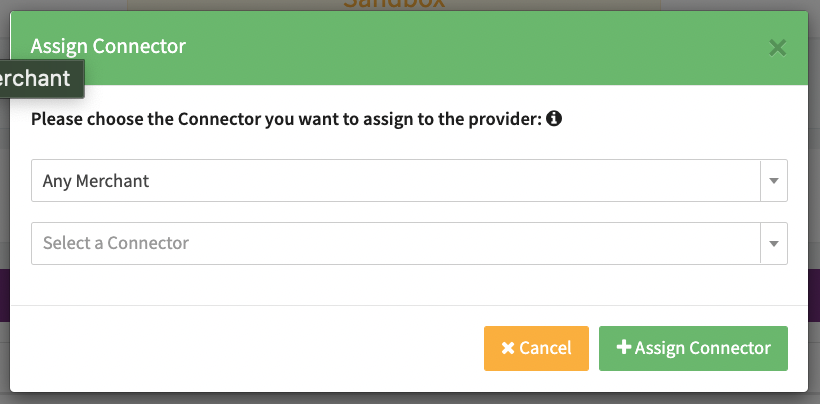
Task: Click the Sandbox label behind the dialog
Action: (x=394, y=4)
